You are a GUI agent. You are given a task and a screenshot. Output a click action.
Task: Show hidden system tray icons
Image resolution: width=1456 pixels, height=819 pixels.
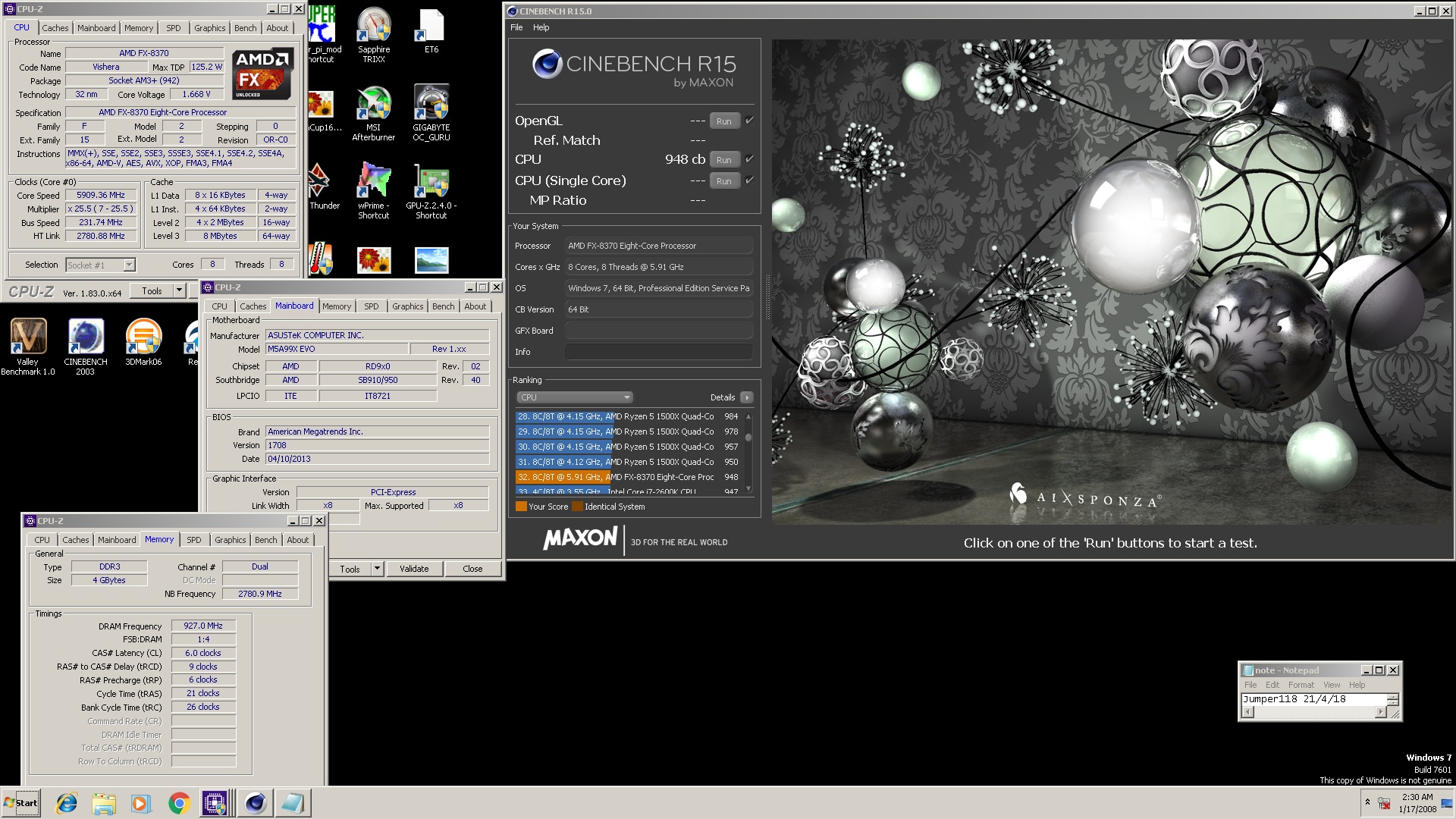[x=1367, y=802]
